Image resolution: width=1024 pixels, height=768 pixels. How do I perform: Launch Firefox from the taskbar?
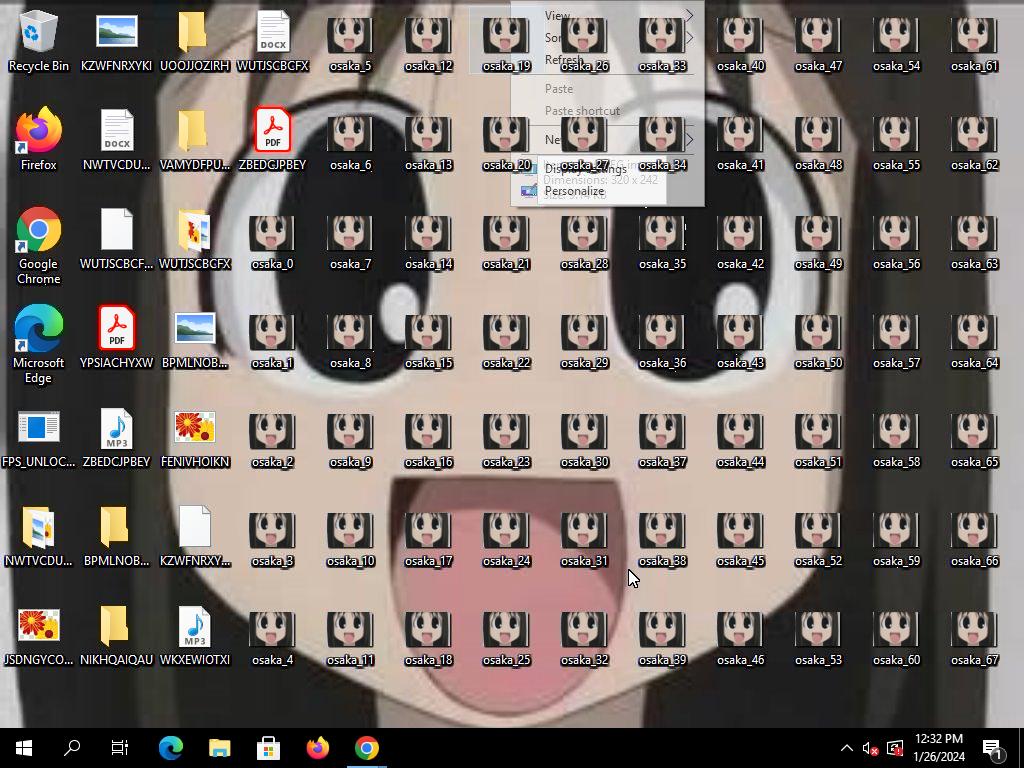317,748
